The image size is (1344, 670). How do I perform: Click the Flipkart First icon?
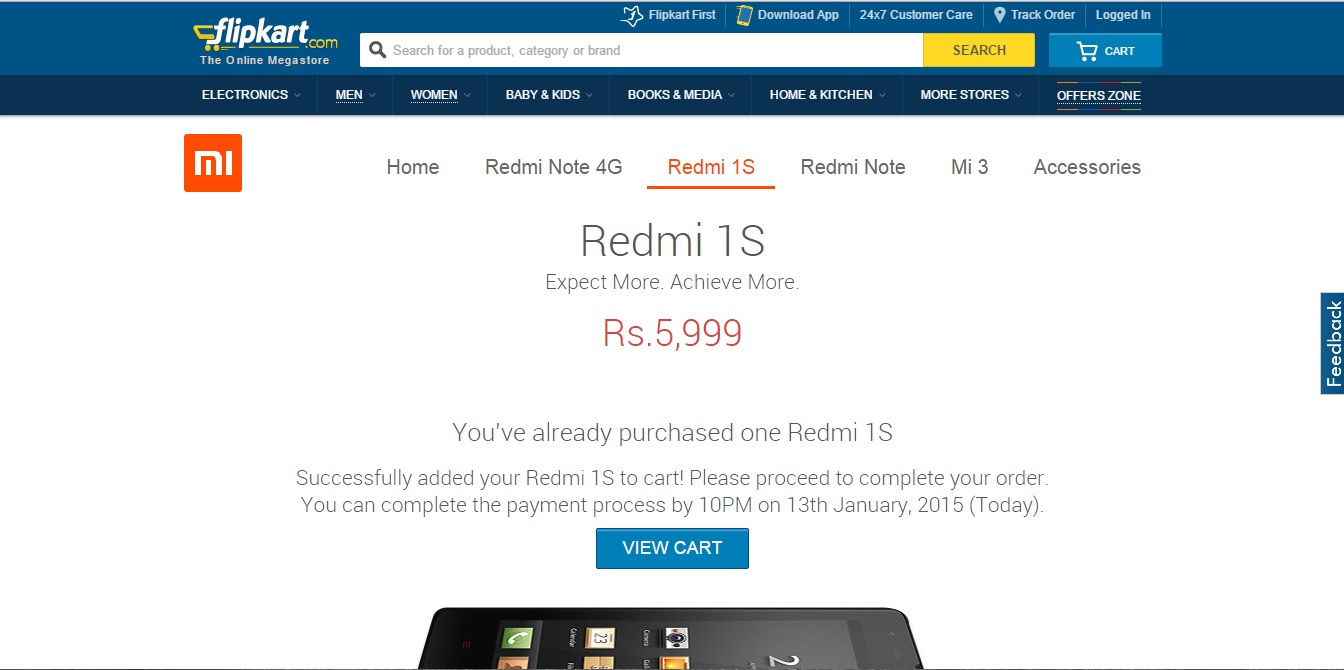[631, 15]
